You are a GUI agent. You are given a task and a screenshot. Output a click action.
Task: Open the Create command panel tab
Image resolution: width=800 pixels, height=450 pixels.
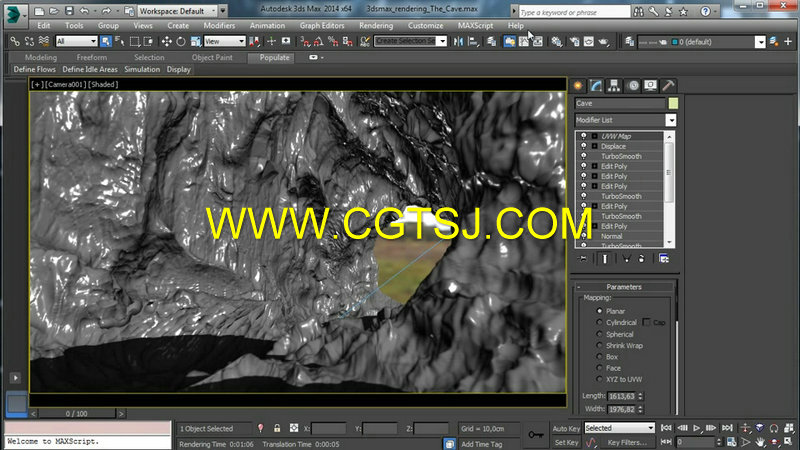click(x=578, y=86)
